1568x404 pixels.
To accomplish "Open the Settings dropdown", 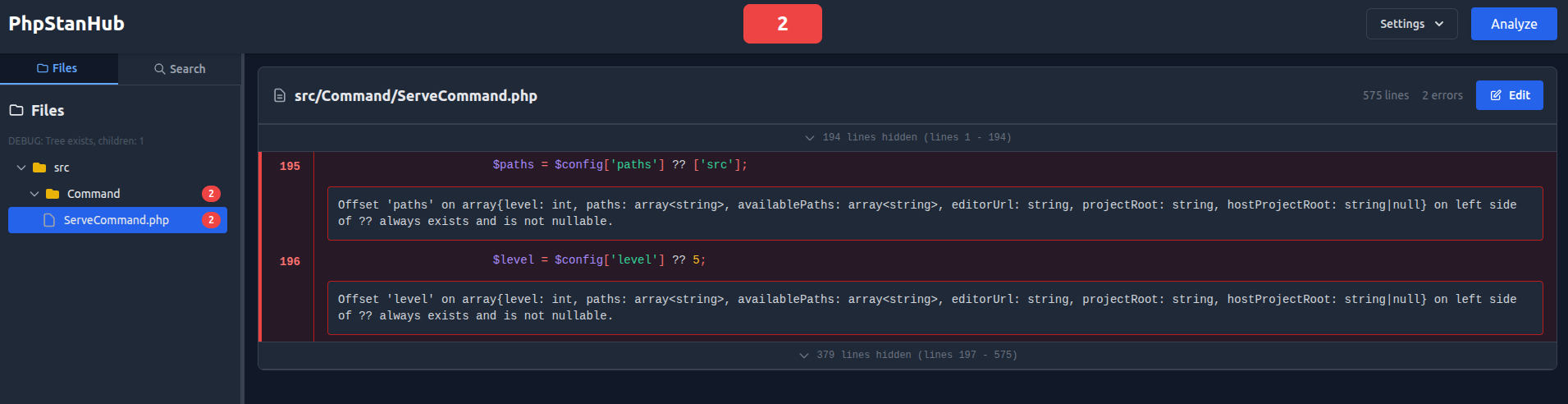I will click(x=1411, y=24).
